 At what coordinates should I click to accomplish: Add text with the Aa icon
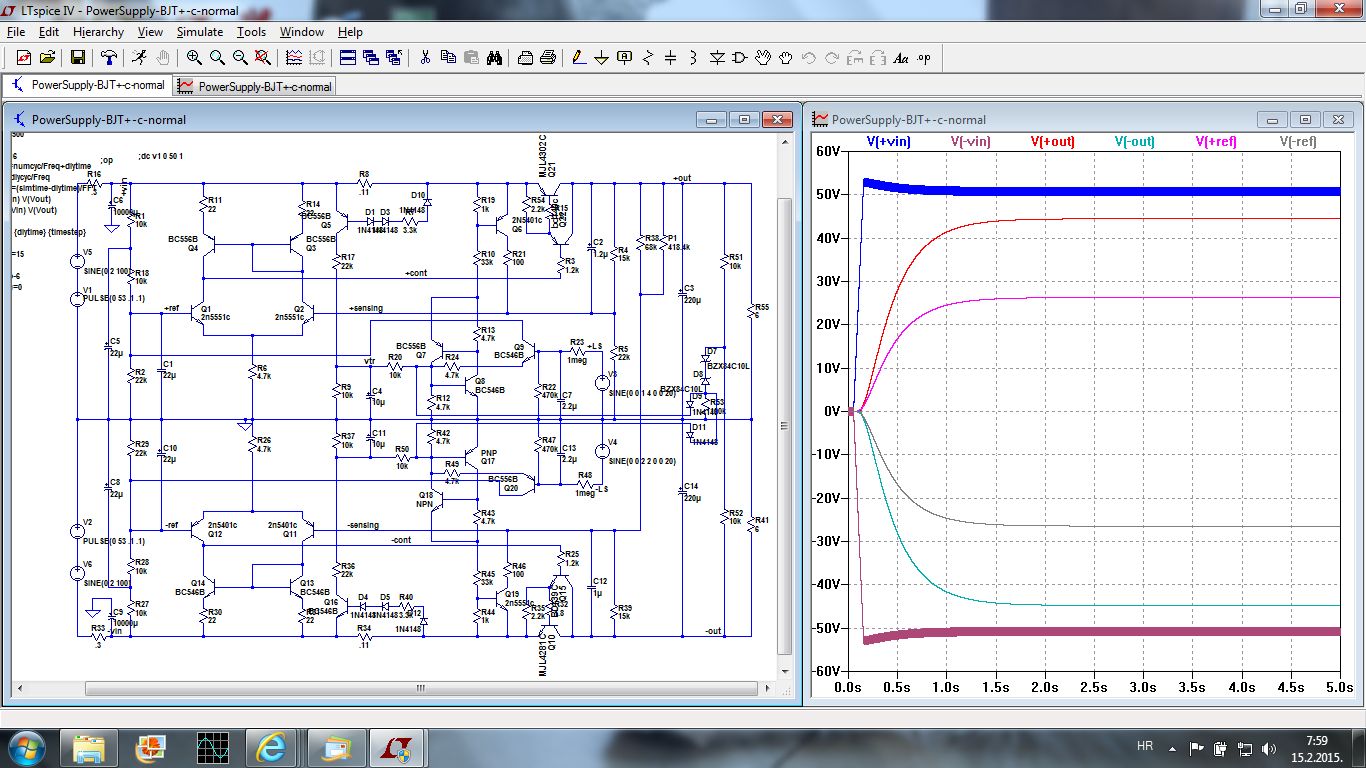[901, 58]
